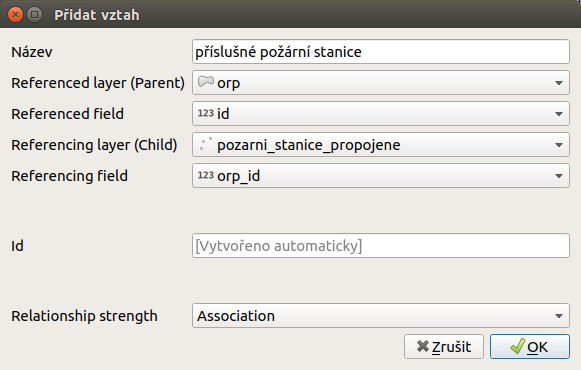The width and height of the screenshot is (581, 370).
Task: Click the Referencing field label
Action: (x=69, y=176)
